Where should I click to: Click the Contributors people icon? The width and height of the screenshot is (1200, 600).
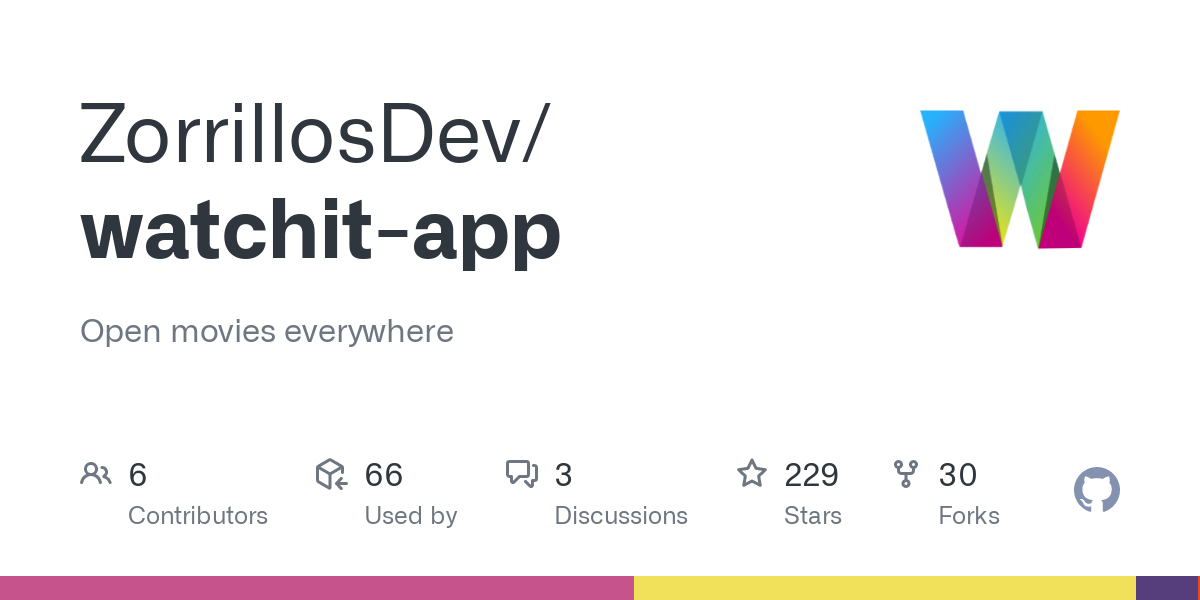click(x=96, y=474)
